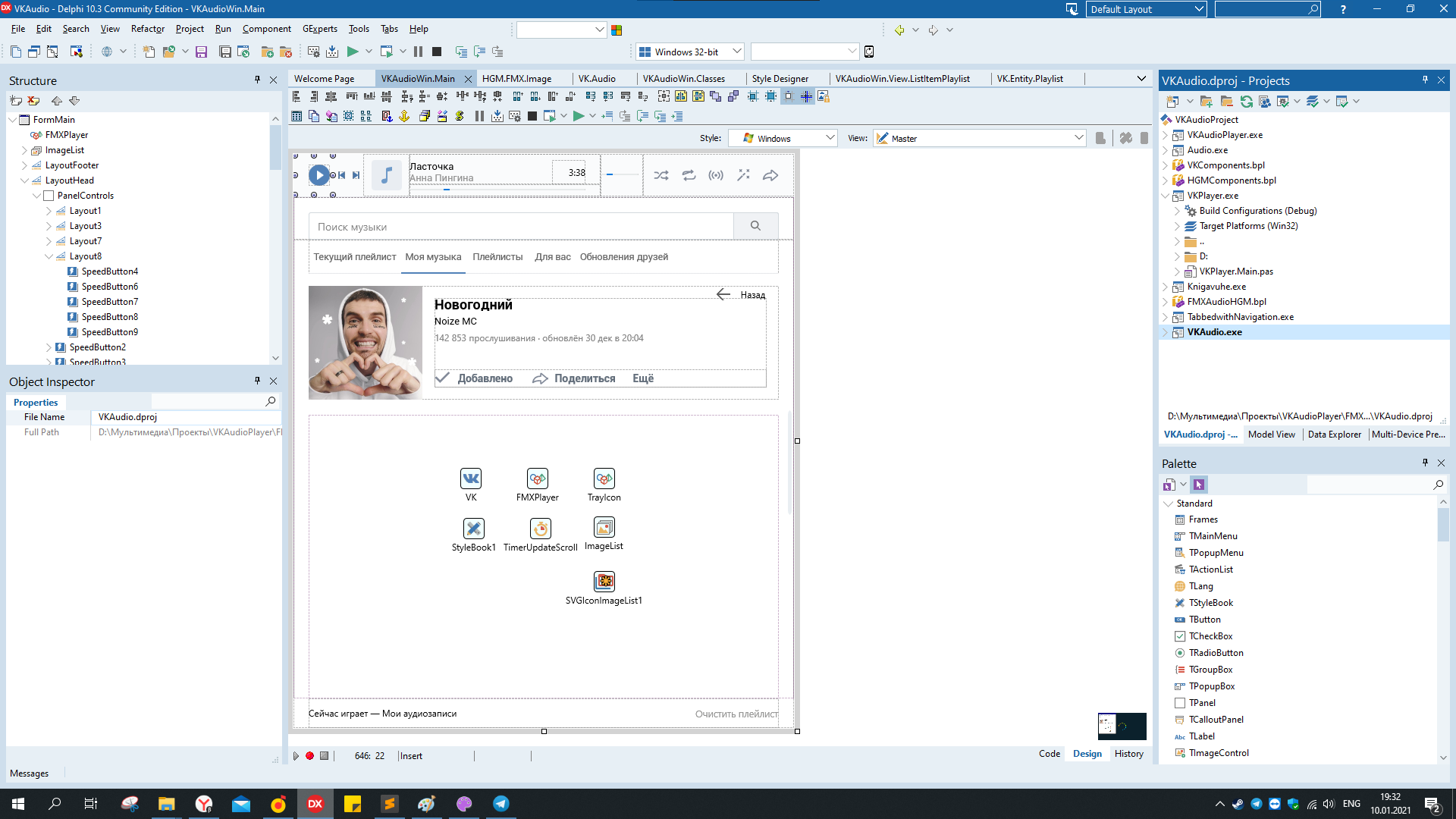Collapse the FormMain tree node
1456x819 pixels.
point(13,120)
